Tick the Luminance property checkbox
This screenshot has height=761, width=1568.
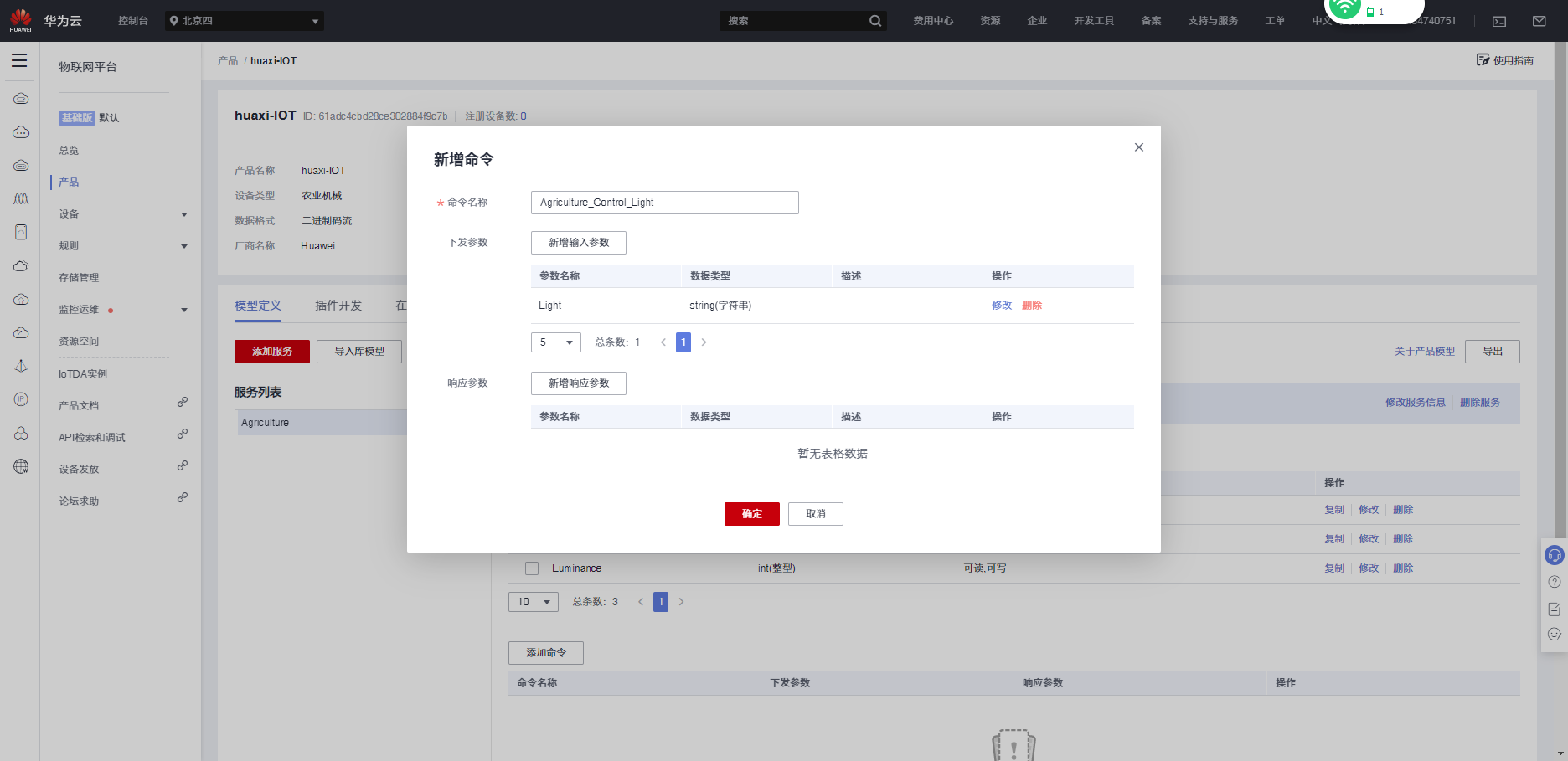[x=532, y=568]
